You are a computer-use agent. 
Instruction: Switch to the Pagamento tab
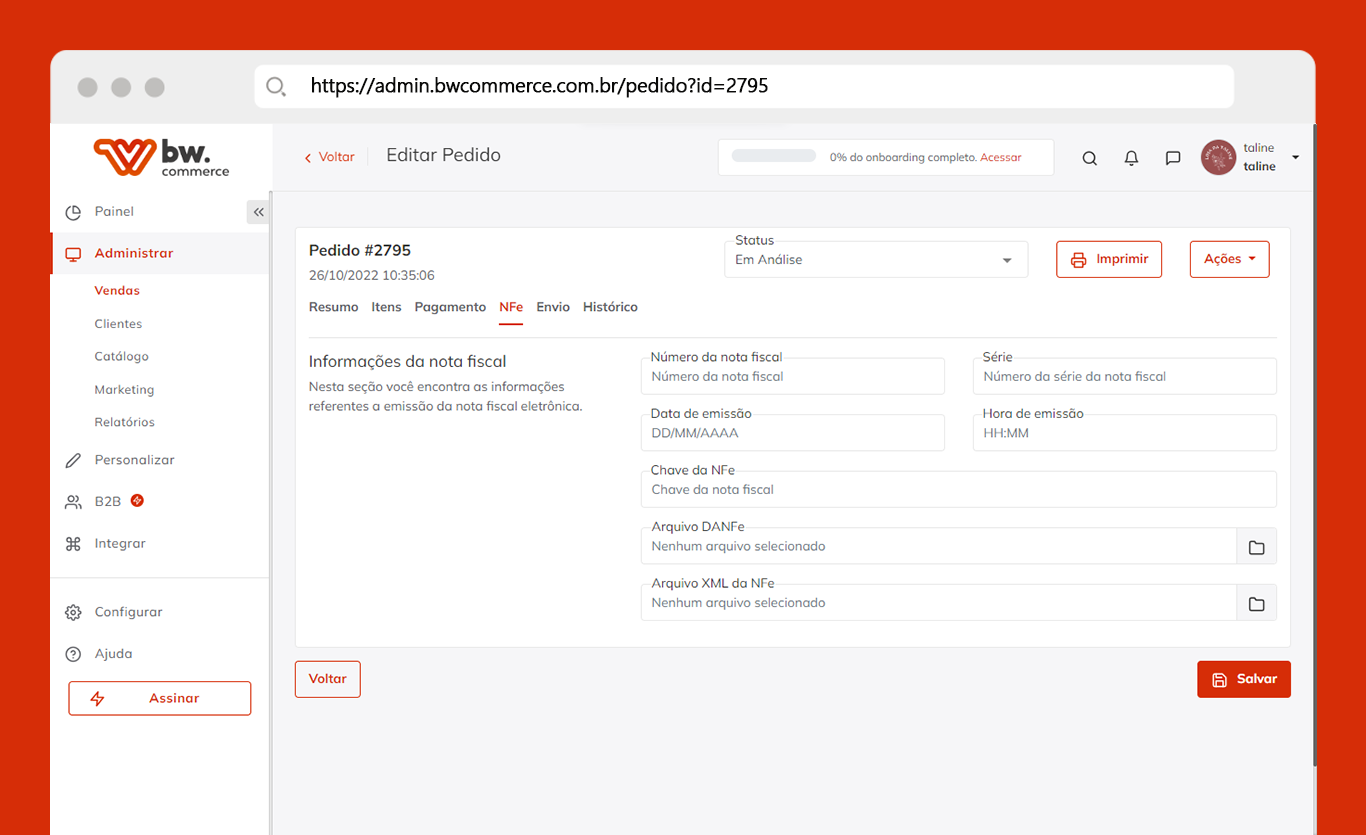[450, 307]
